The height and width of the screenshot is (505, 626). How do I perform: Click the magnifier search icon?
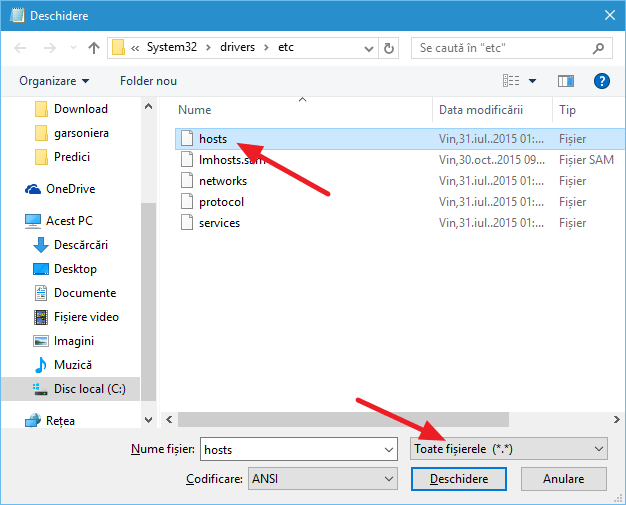pyautogui.click(x=598, y=48)
